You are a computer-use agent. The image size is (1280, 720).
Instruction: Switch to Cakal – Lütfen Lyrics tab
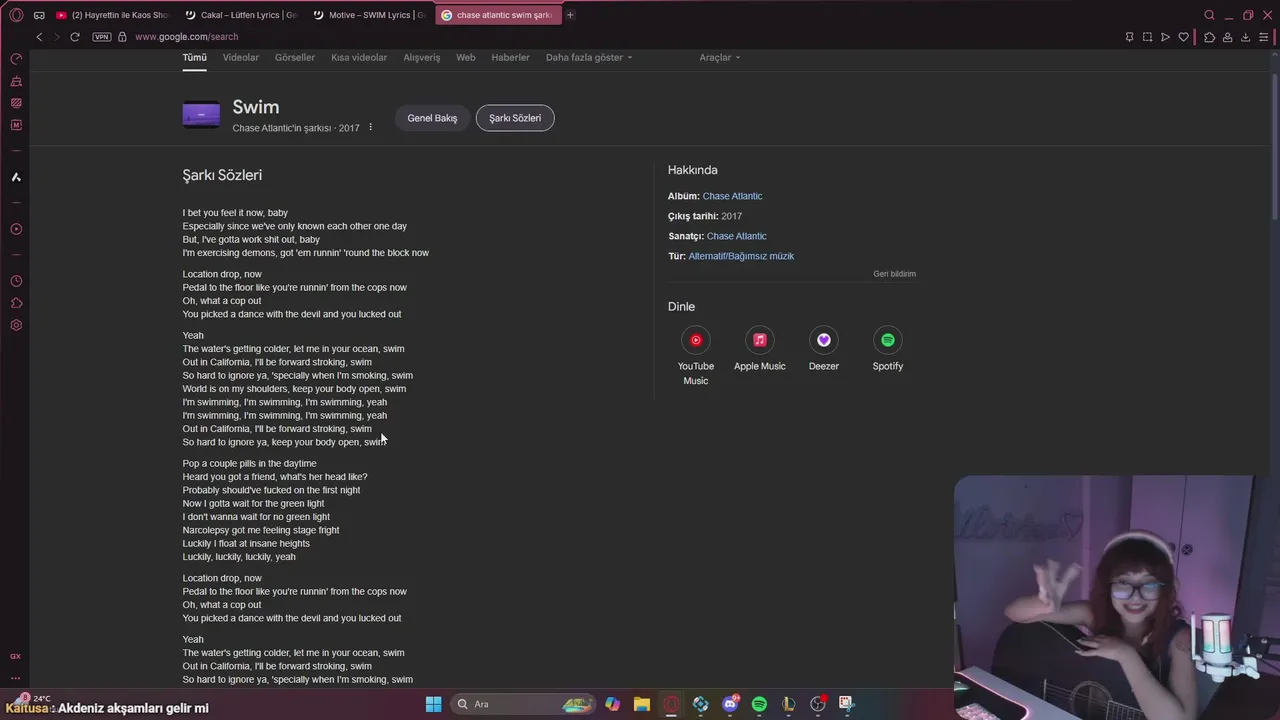click(242, 15)
